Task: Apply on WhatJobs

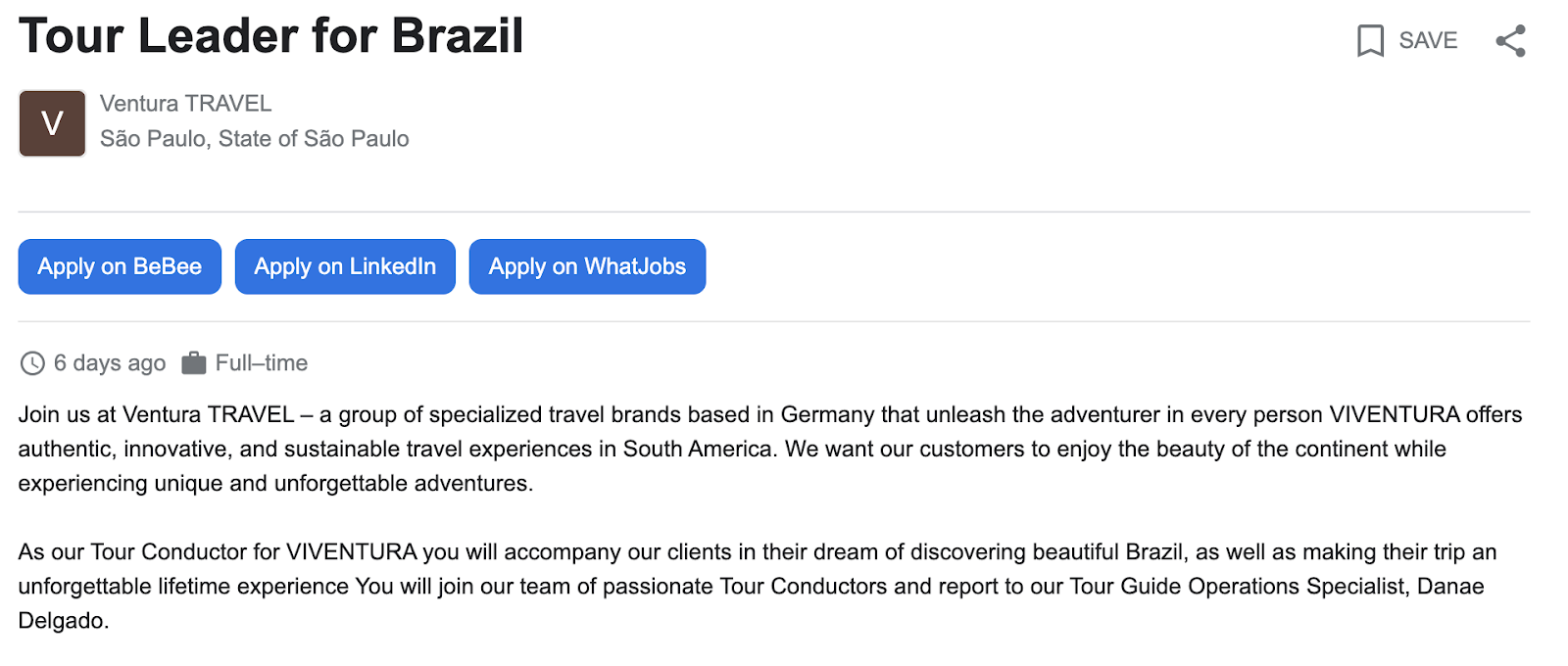Action: [x=587, y=266]
